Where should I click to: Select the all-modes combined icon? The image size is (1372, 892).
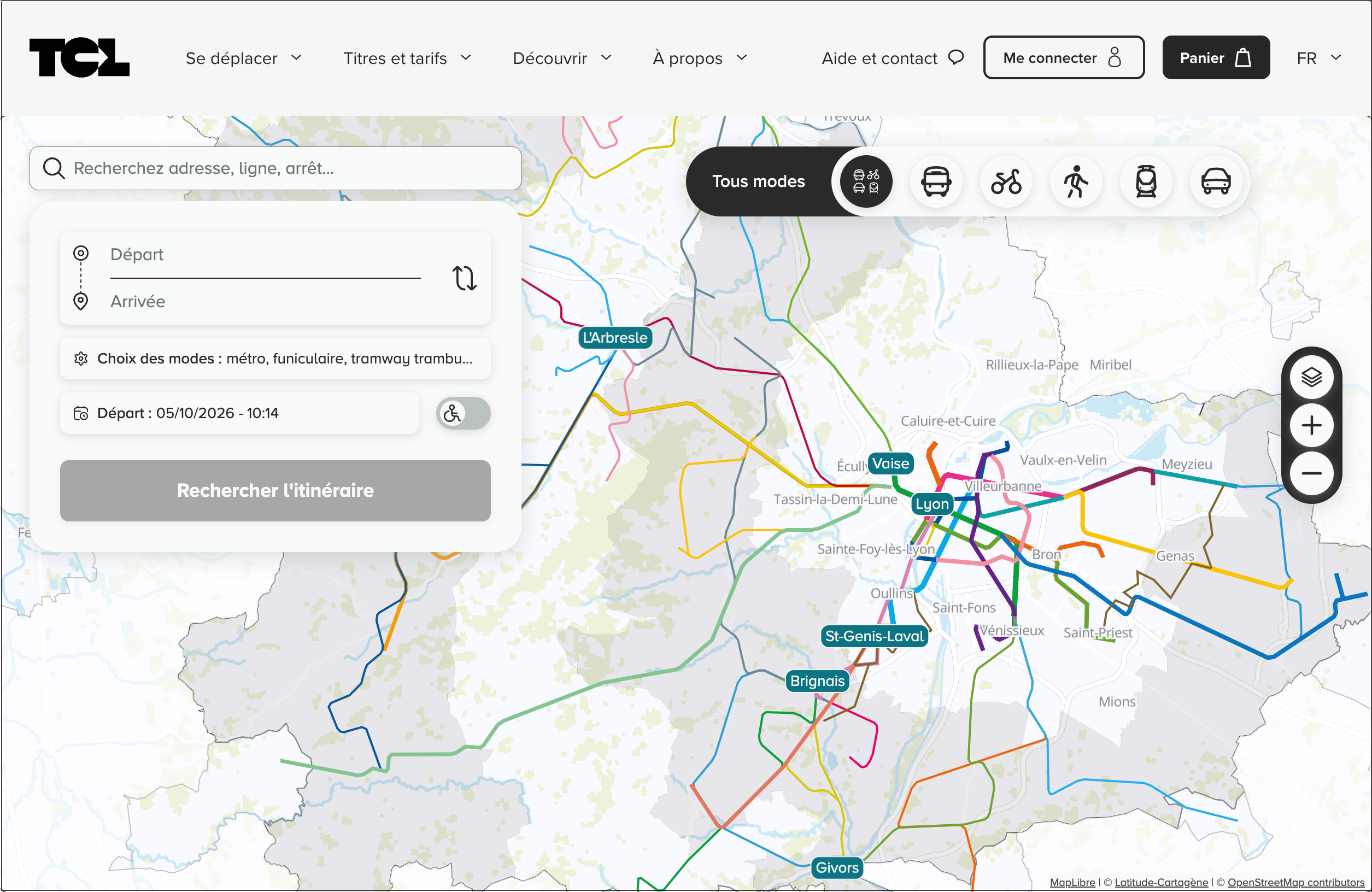click(866, 181)
